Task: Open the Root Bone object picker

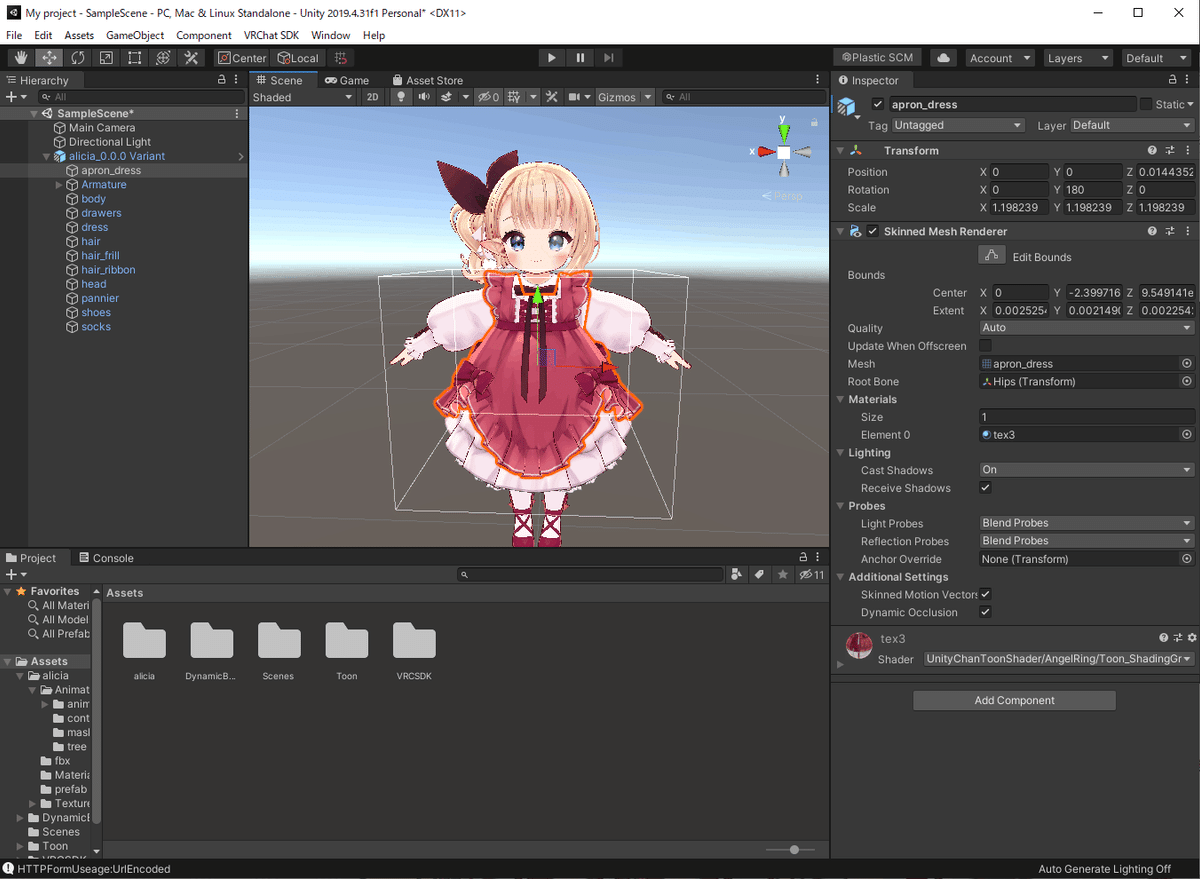Action: (x=1187, y=382)
